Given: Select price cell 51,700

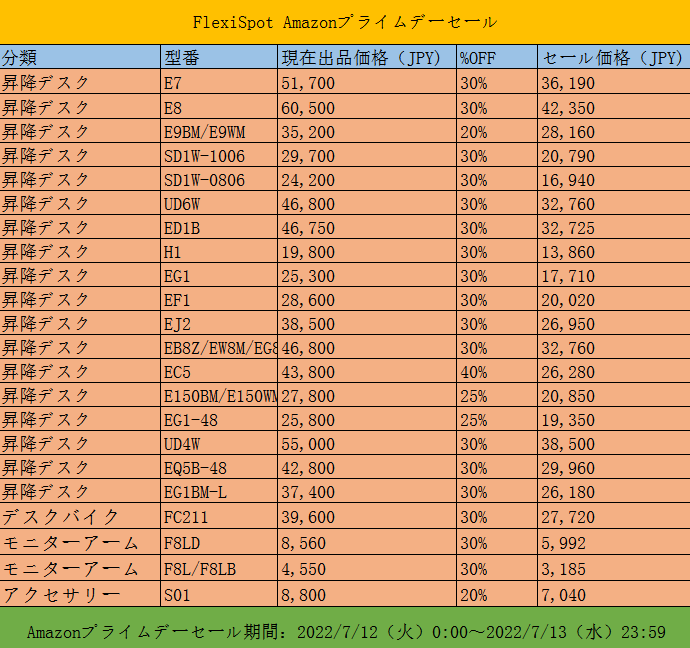Looking at the screenshot, I should tap(367, 81).
